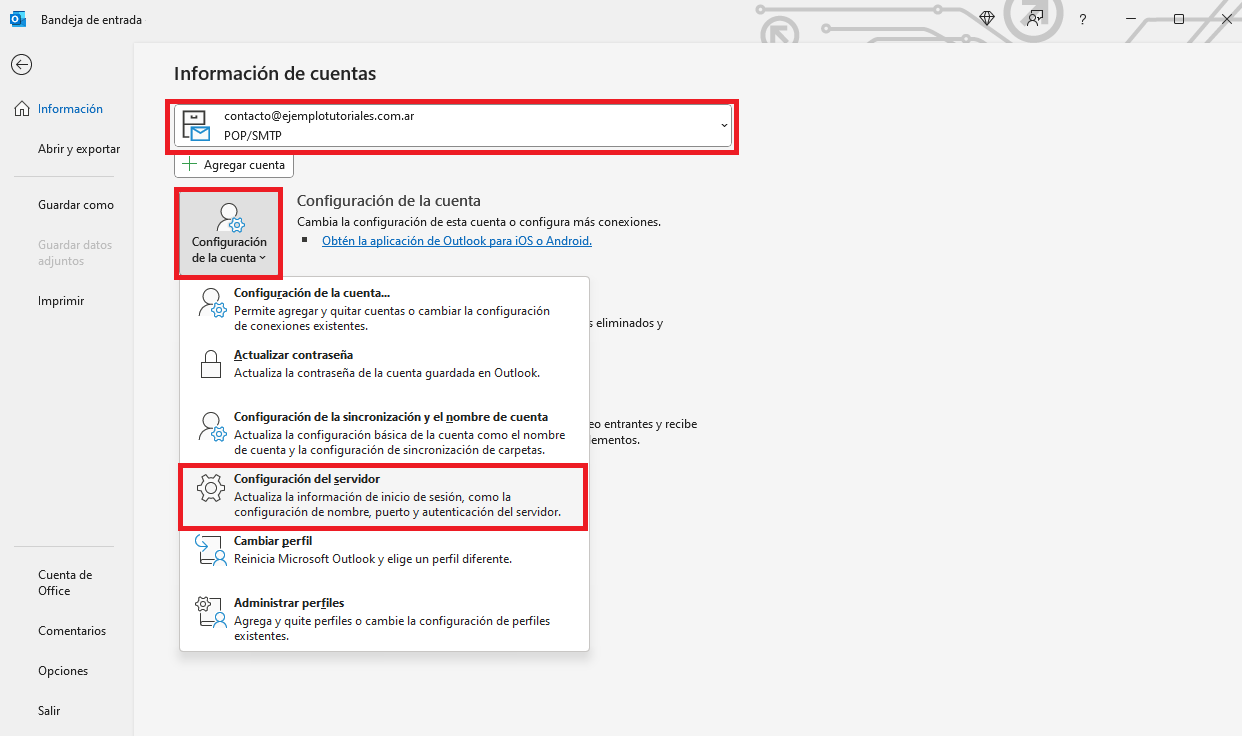The image size is (1242, 736).
Task: Open Cuenta de Office page
Action: [65, 583]
